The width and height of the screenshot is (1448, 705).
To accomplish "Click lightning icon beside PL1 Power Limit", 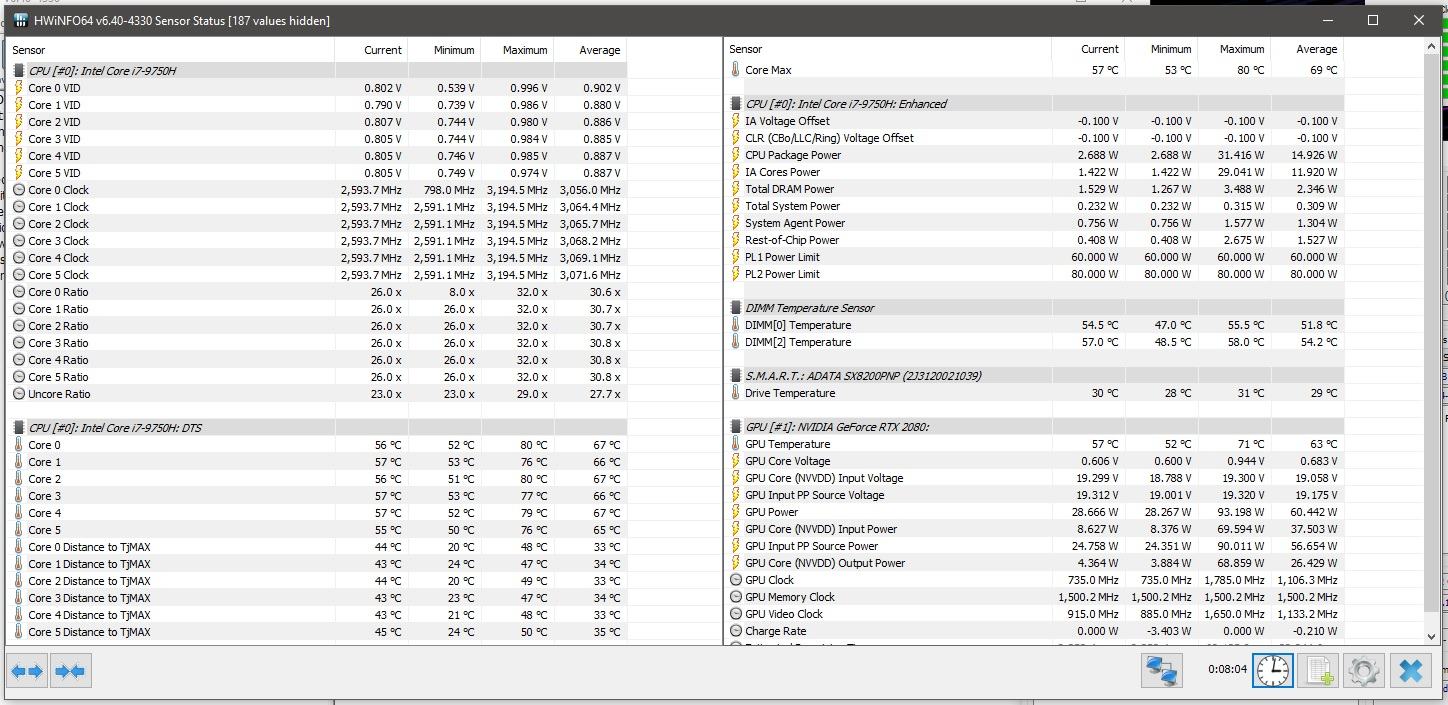I will coord(736,257).
